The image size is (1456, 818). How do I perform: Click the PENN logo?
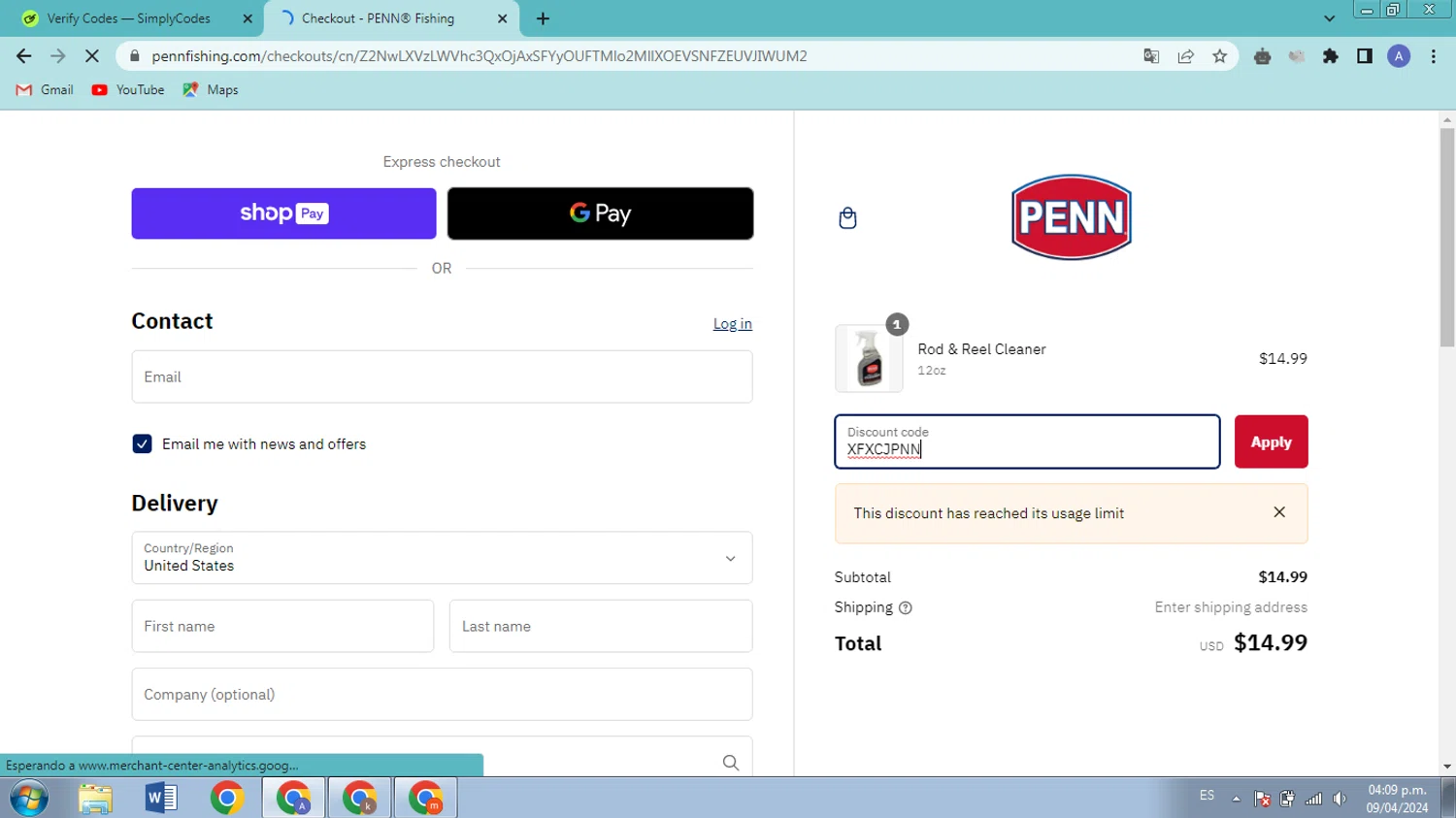[x=1072, y=217]
